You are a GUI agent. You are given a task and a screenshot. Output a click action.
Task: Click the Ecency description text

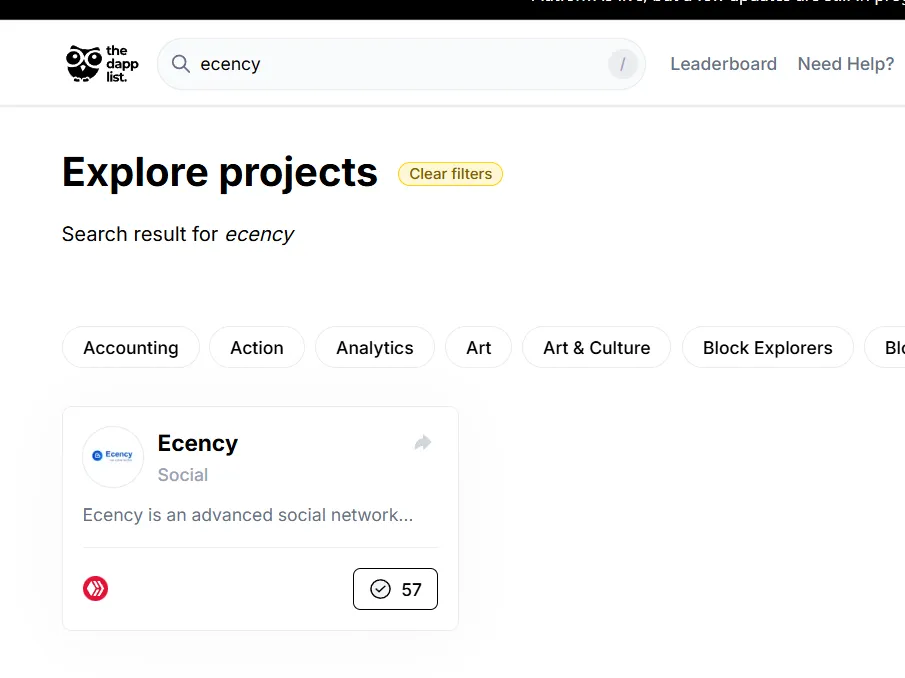[x=248, y=515]
